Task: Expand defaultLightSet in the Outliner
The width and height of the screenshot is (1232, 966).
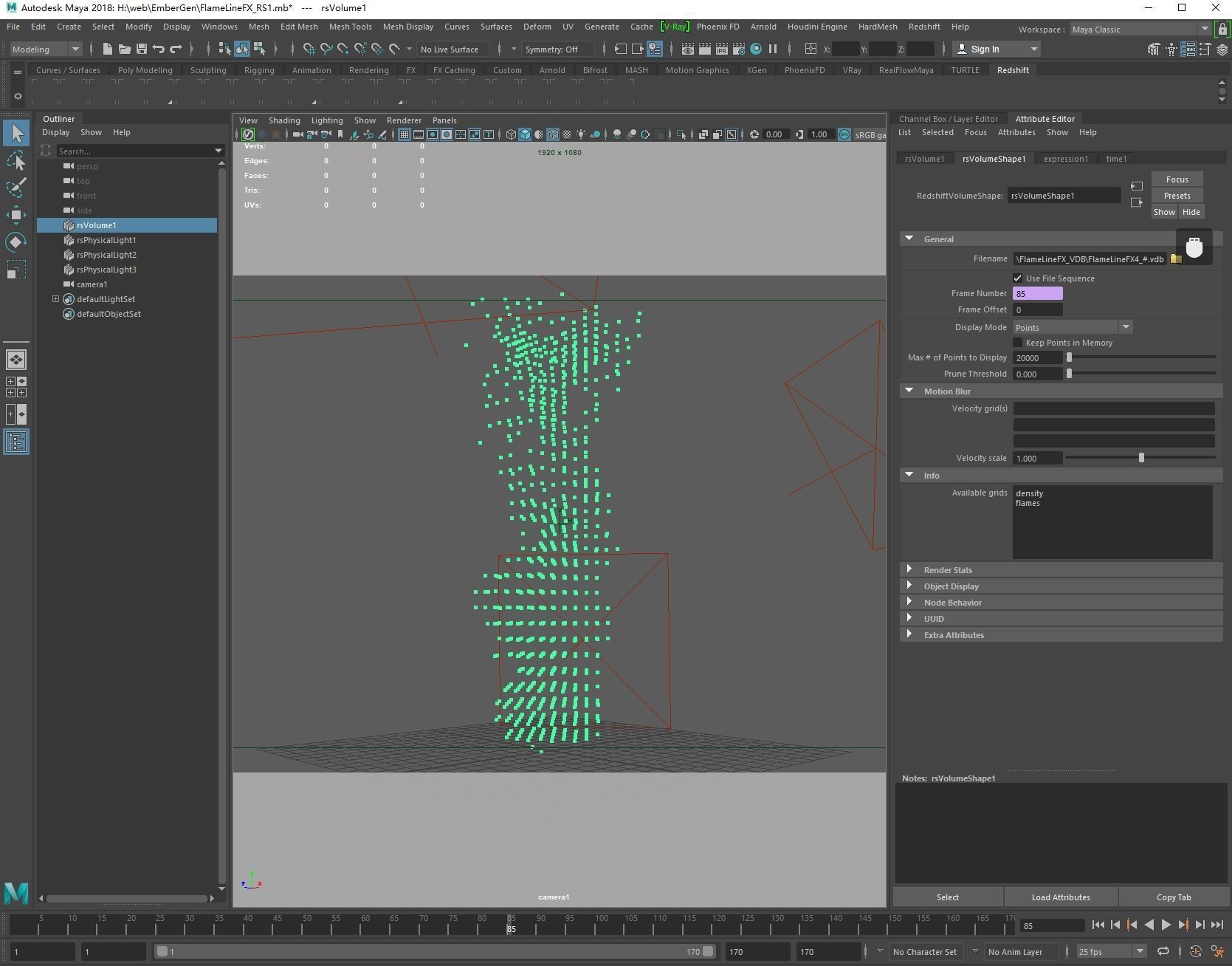Action: [55, 299]
